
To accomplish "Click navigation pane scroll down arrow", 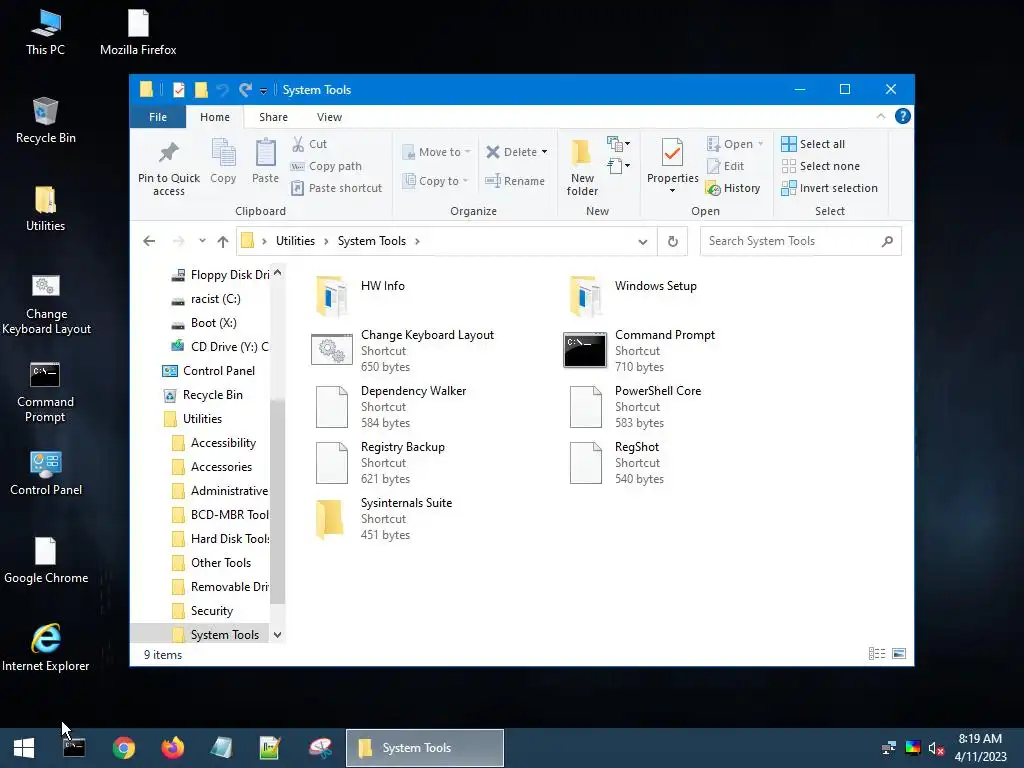I will click(278, 635).
